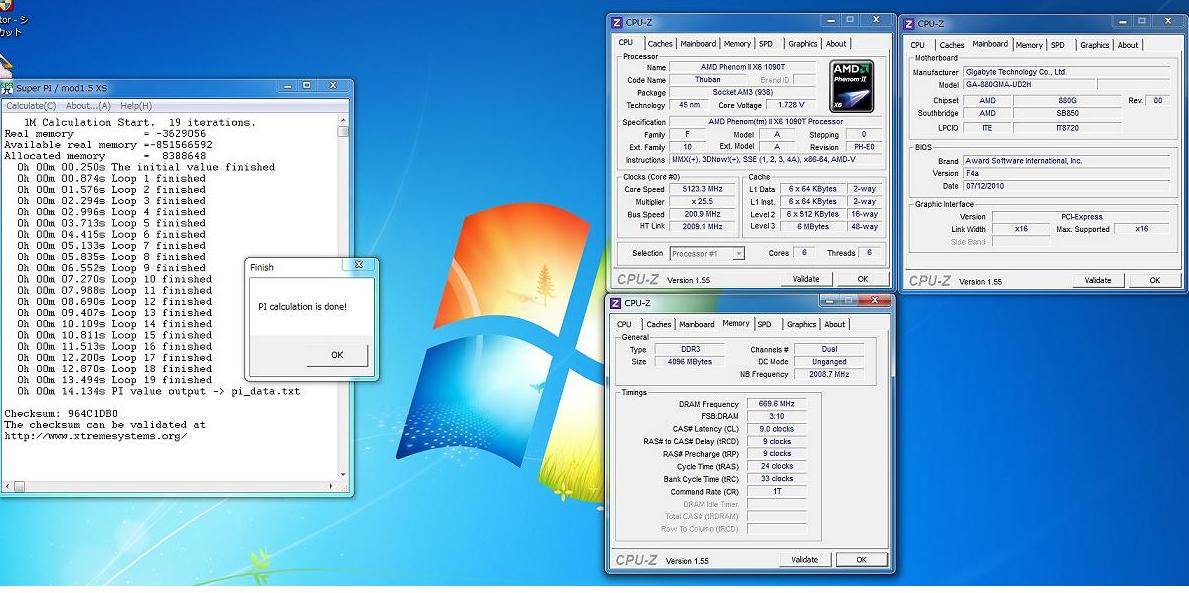The height and width of the screenshot is (593, 1189).
Task: Open Graphics tab in the Memory timings window
Action: [x=801, y=325]
